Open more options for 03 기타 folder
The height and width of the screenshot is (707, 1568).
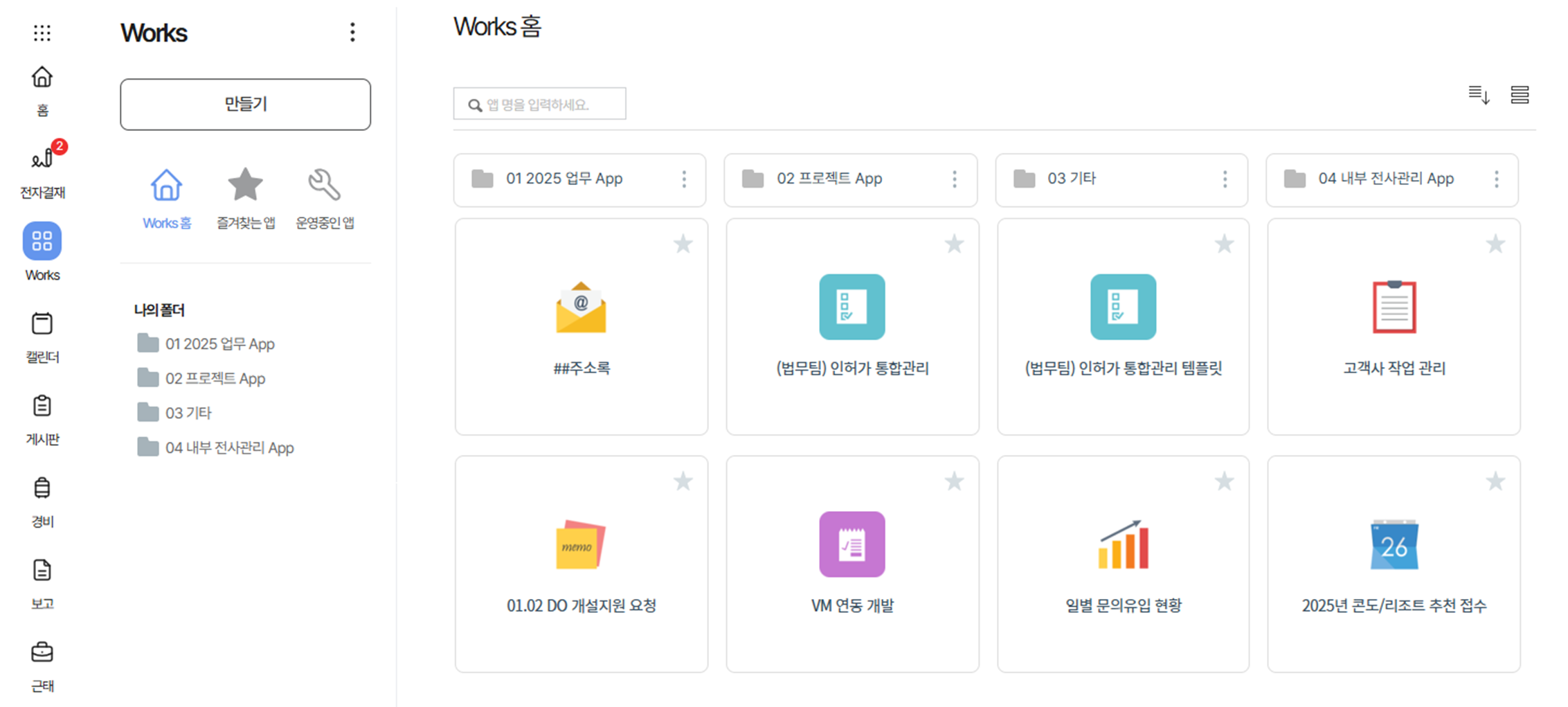point(1225,179)
